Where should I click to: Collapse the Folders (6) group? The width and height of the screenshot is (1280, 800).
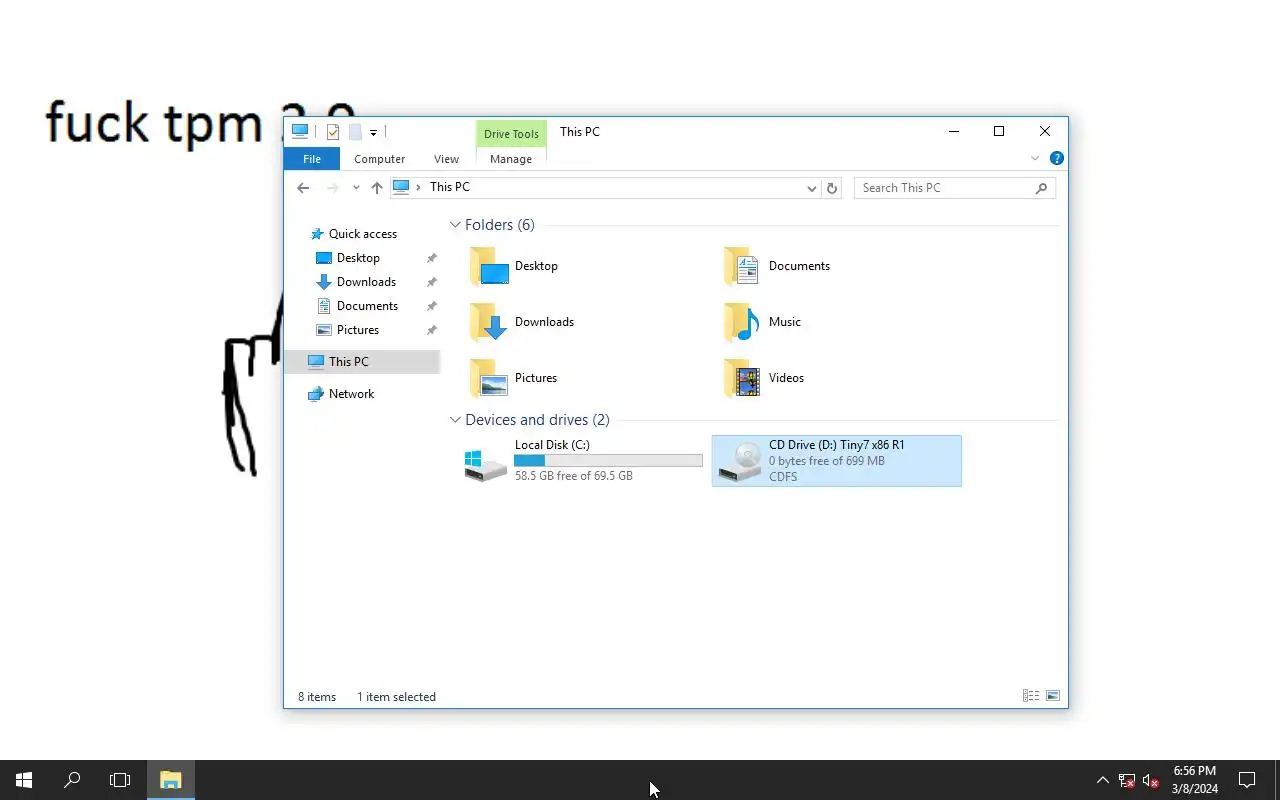coord(455,225)
